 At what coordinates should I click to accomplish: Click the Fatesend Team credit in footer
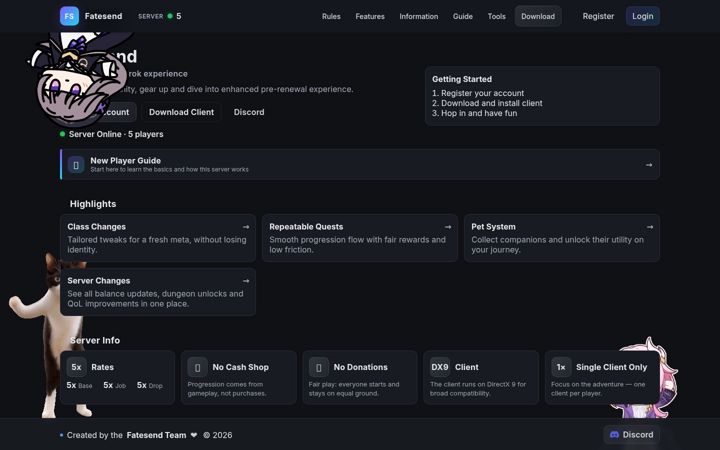156,435
